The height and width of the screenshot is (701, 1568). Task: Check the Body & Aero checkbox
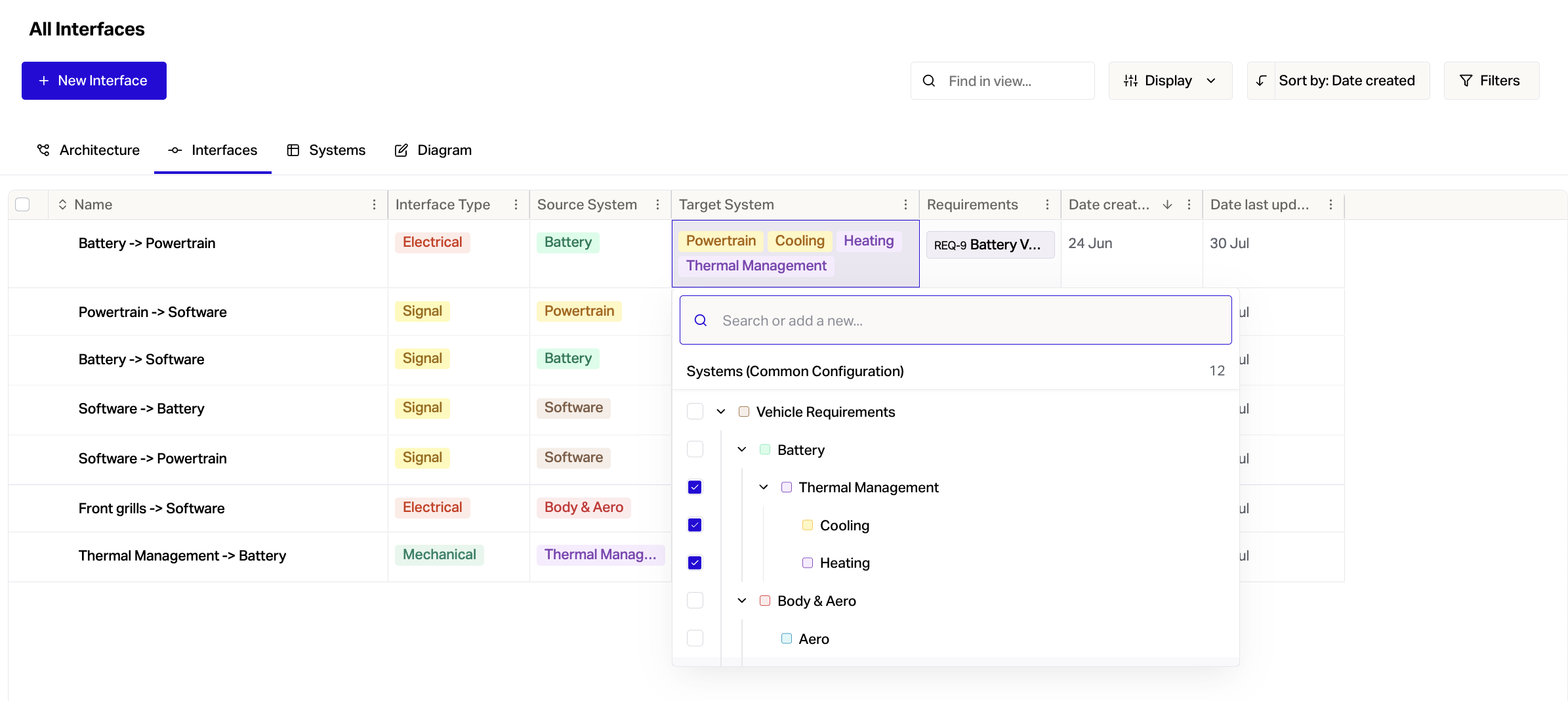click(x=695, y=601)
